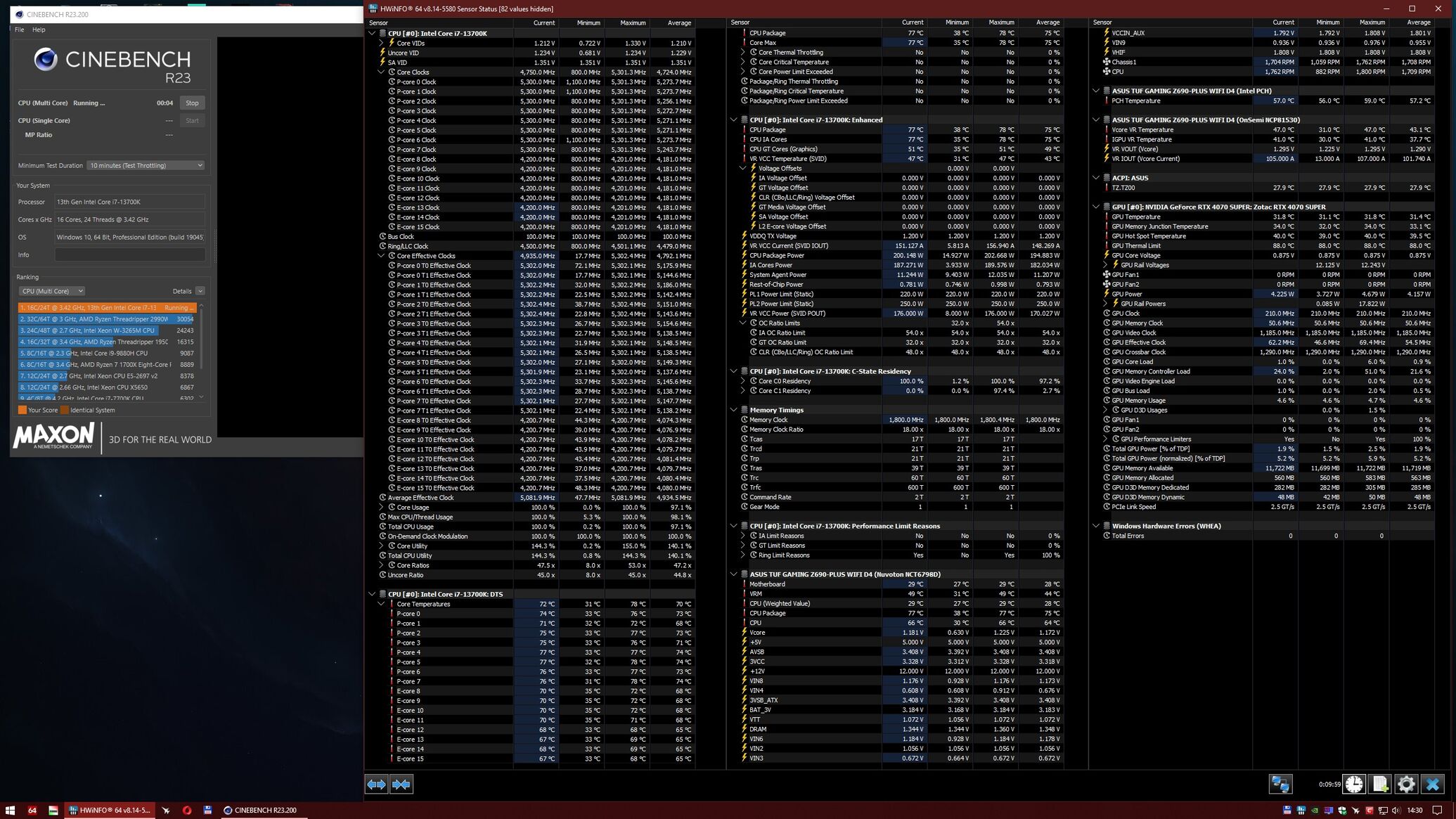Click the expand-columns arrows button in HWiNFO

tap(376, 784)
